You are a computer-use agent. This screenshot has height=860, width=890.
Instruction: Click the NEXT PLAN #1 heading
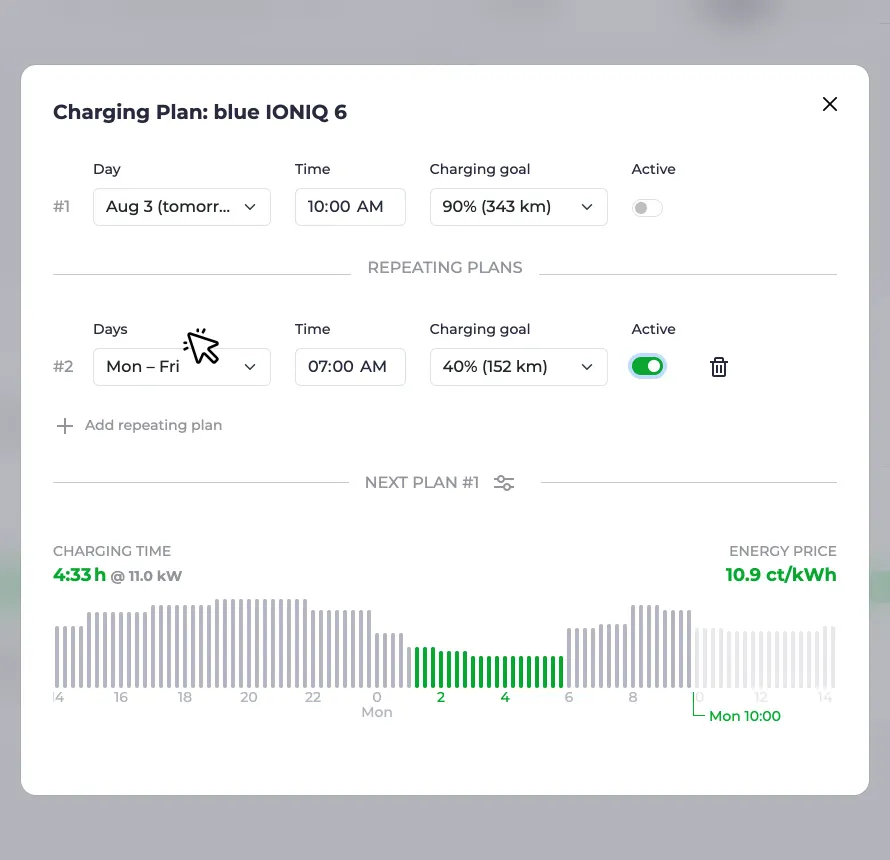[422, 483]
